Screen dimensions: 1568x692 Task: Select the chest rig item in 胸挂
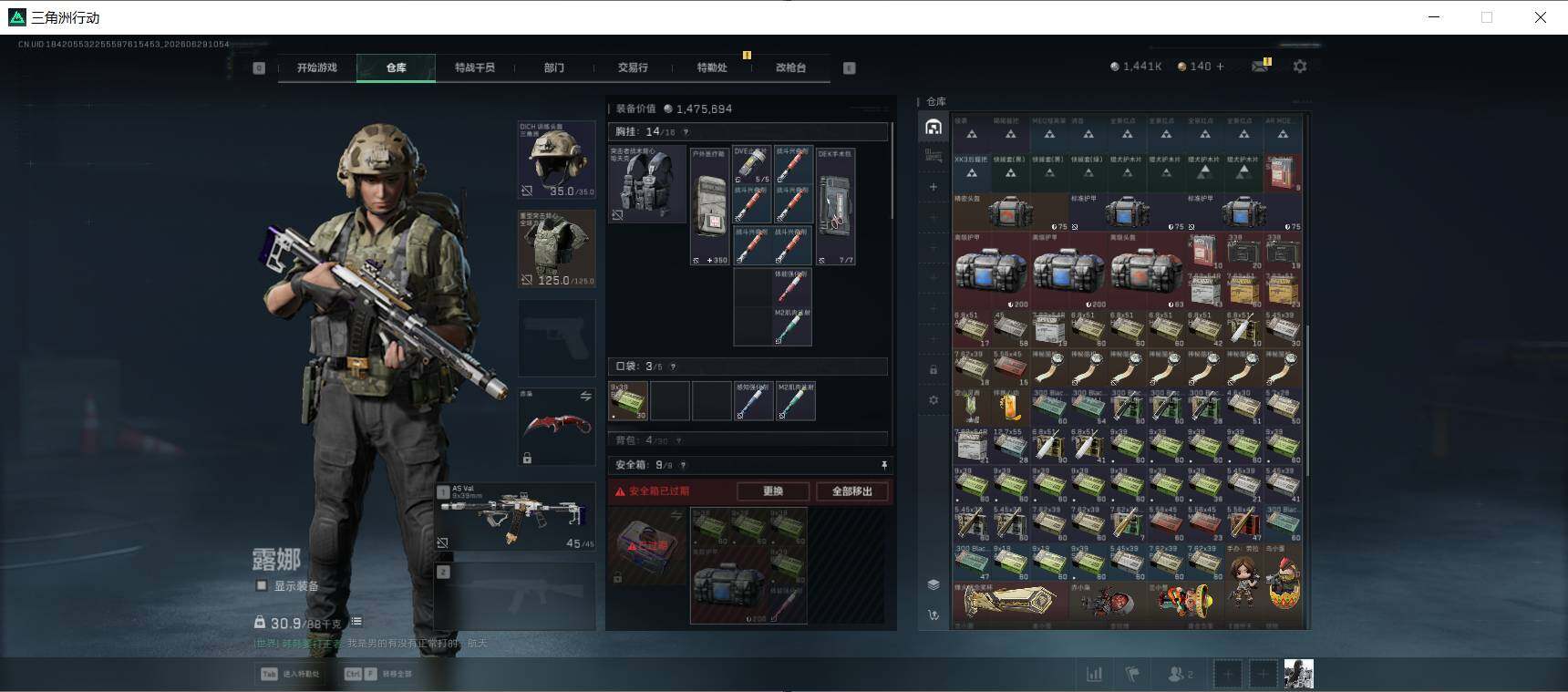pyautogui.click(x=647, y=183)
